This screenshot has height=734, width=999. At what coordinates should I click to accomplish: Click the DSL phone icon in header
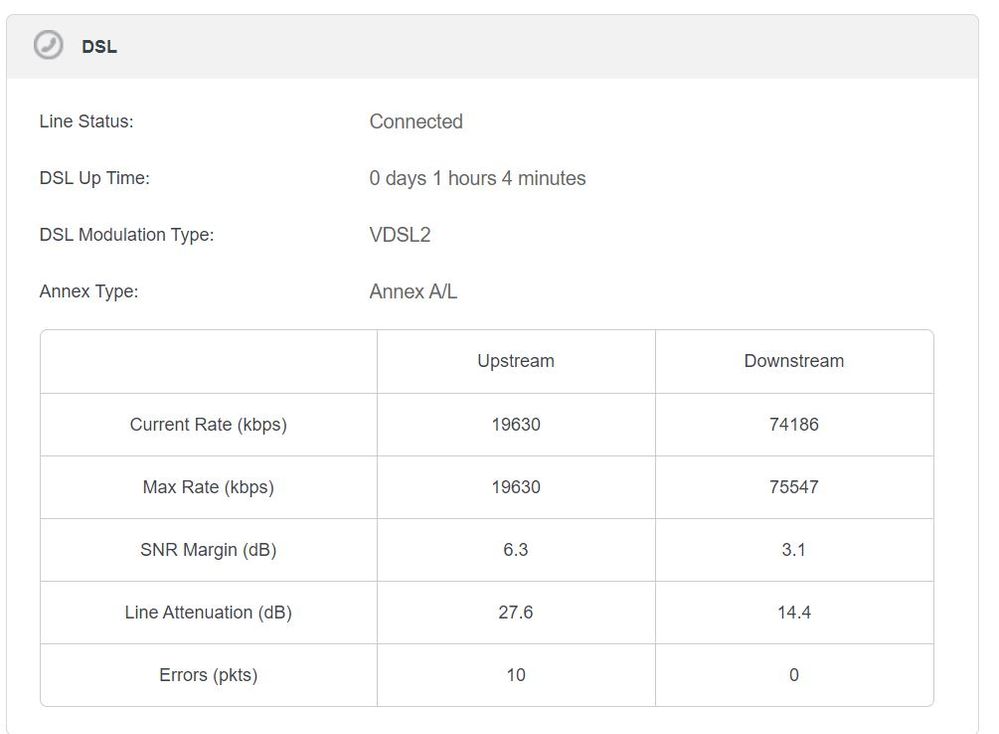click(x=48, y=46)
